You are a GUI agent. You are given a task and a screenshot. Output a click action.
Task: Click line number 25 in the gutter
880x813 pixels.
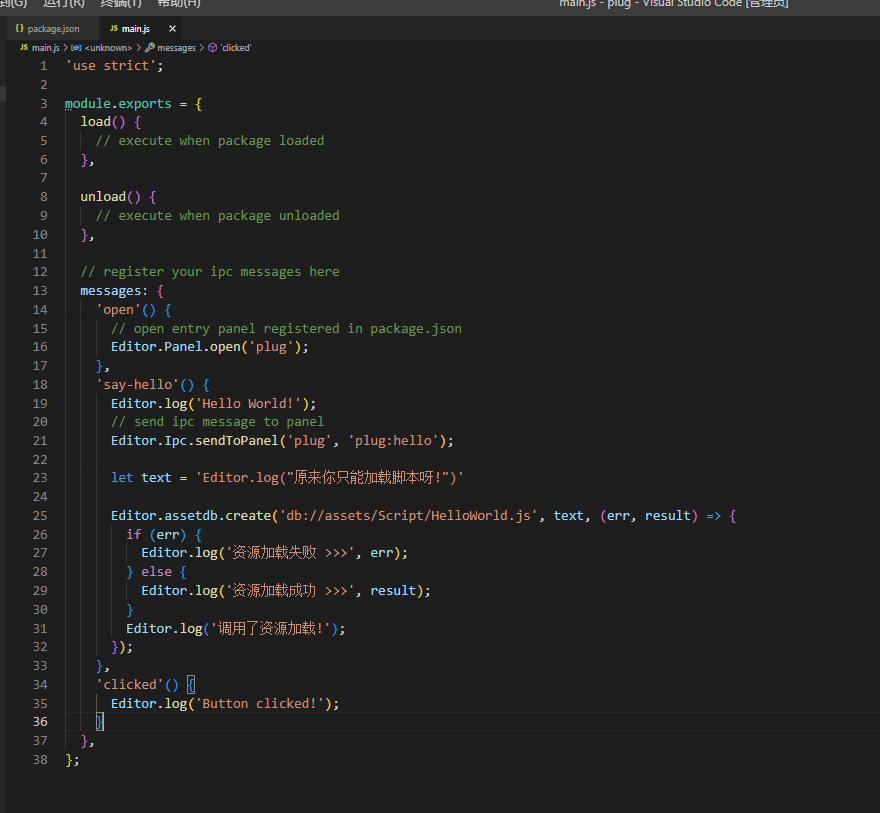pyautogui.click(x=40, y=515)
